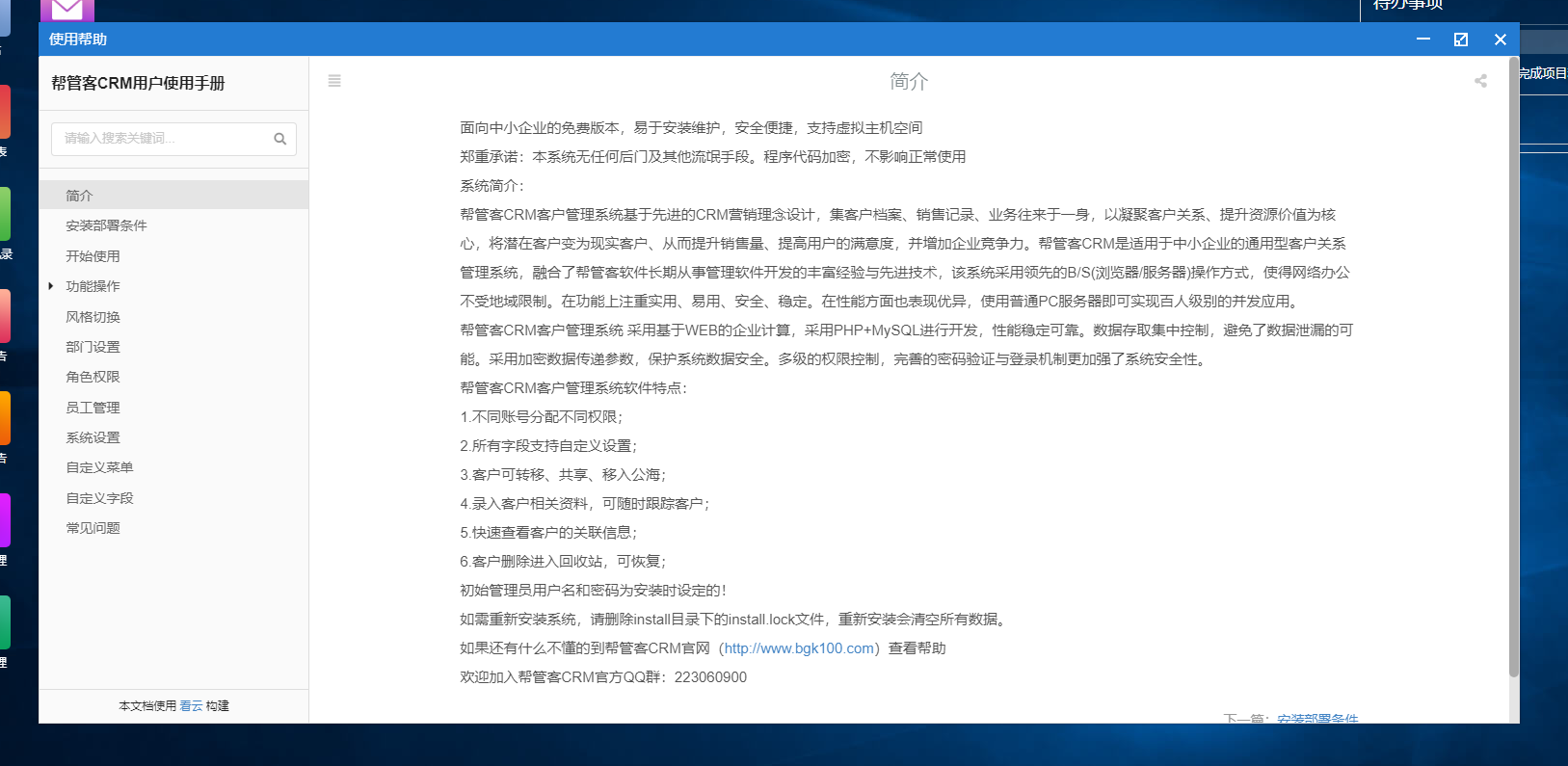Click the 看云 link in sidebar footer
This screenshot has height=766, width=1568.
pos(191,706)
